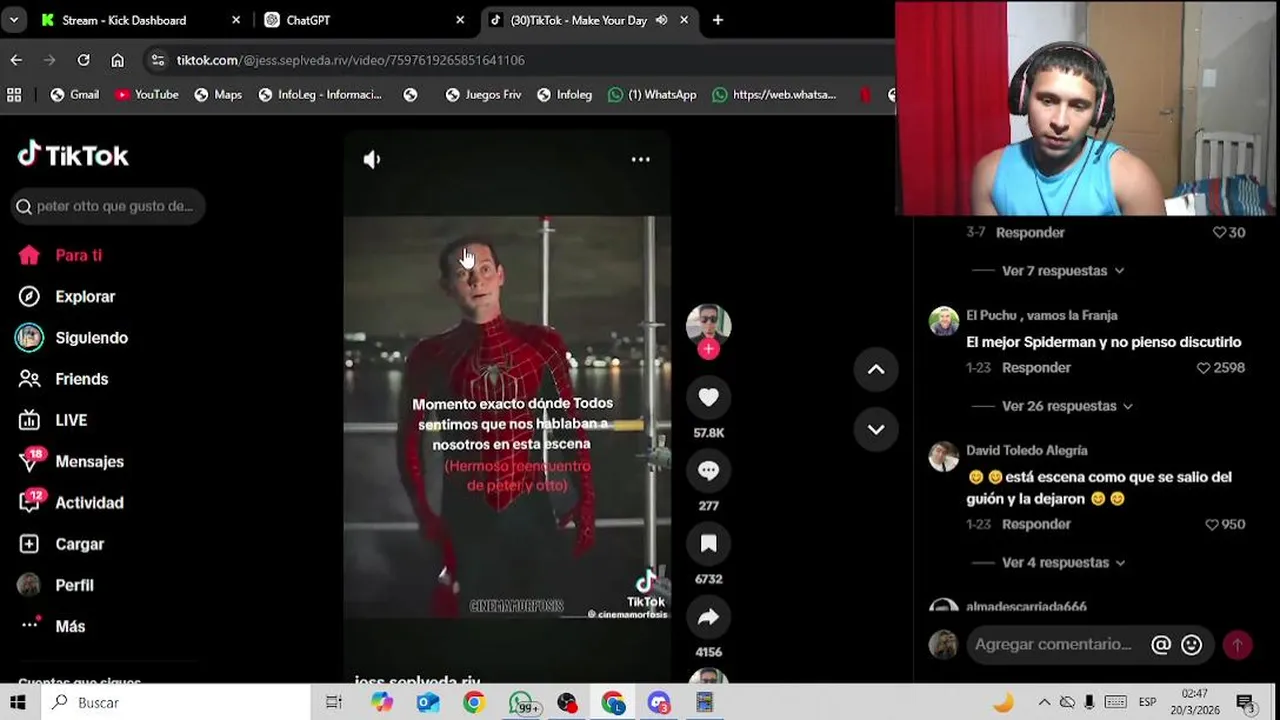
Task: Open El Puchu, vamos la Franja profile name
Action: (x=1041, y=315)
